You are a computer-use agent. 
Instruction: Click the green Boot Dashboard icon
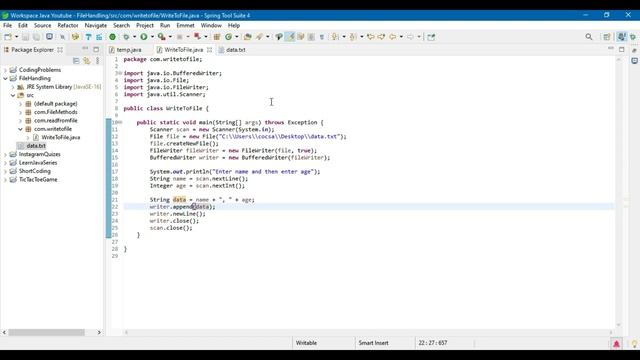click(112, 37)
